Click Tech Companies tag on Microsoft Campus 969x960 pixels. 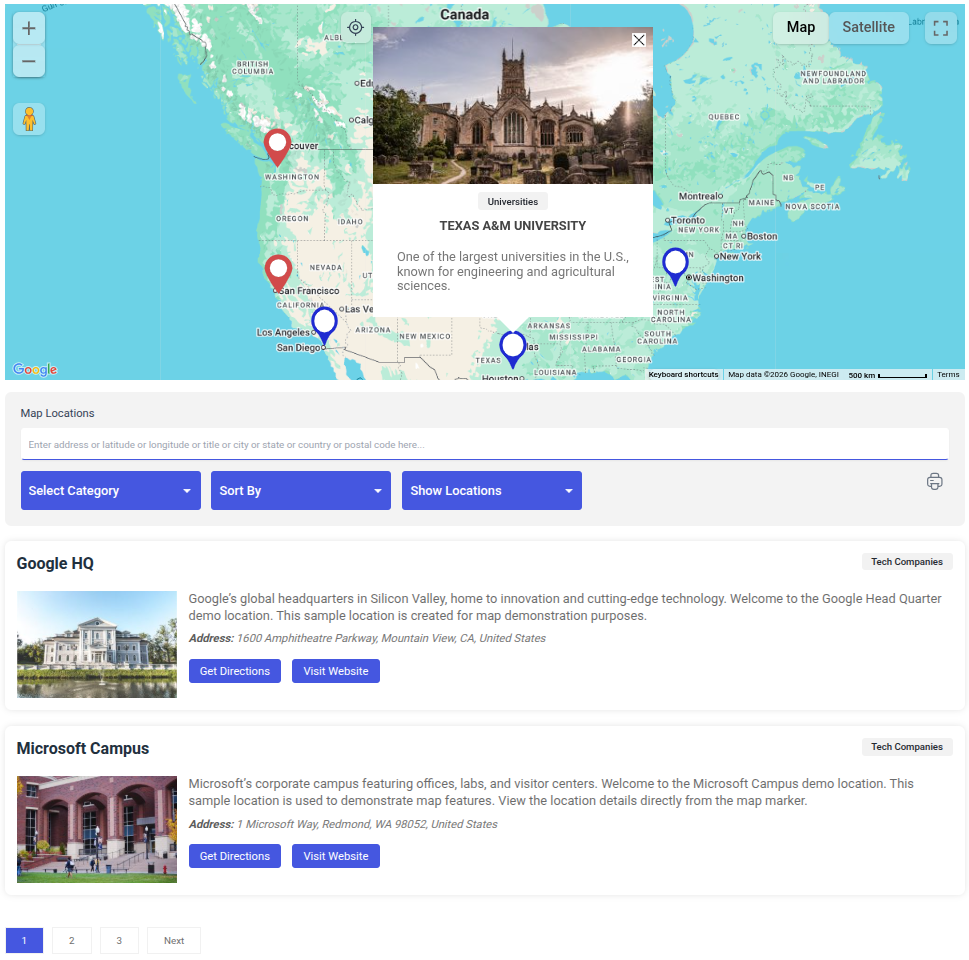point(907,747)
